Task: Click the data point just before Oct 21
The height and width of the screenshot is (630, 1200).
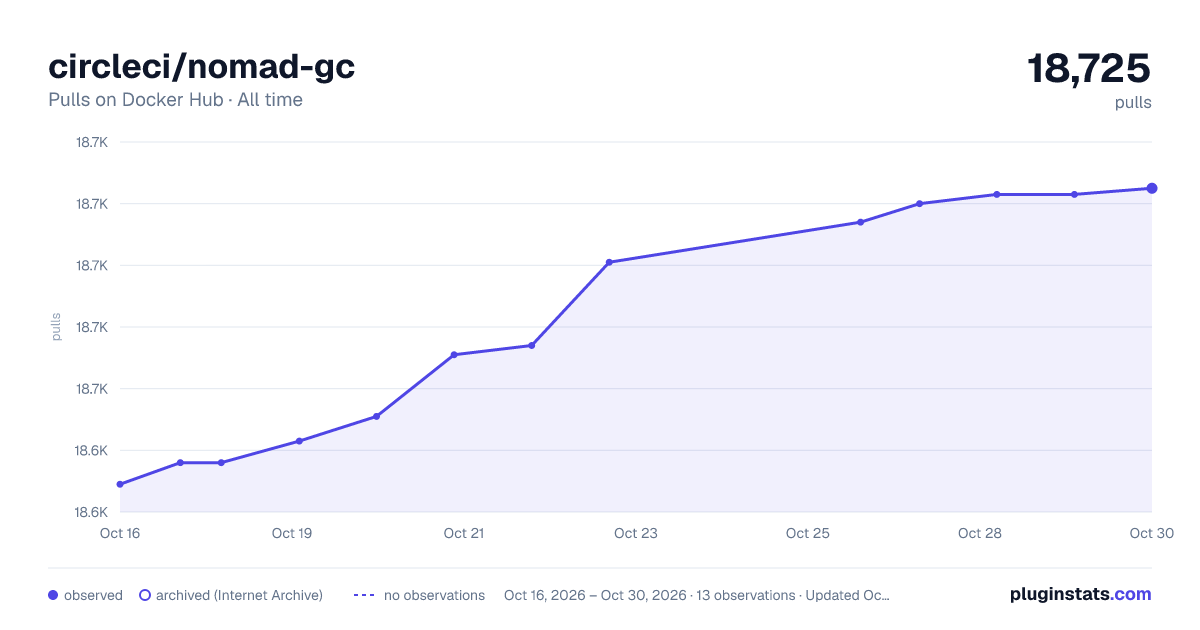Action: click(454, 355)
